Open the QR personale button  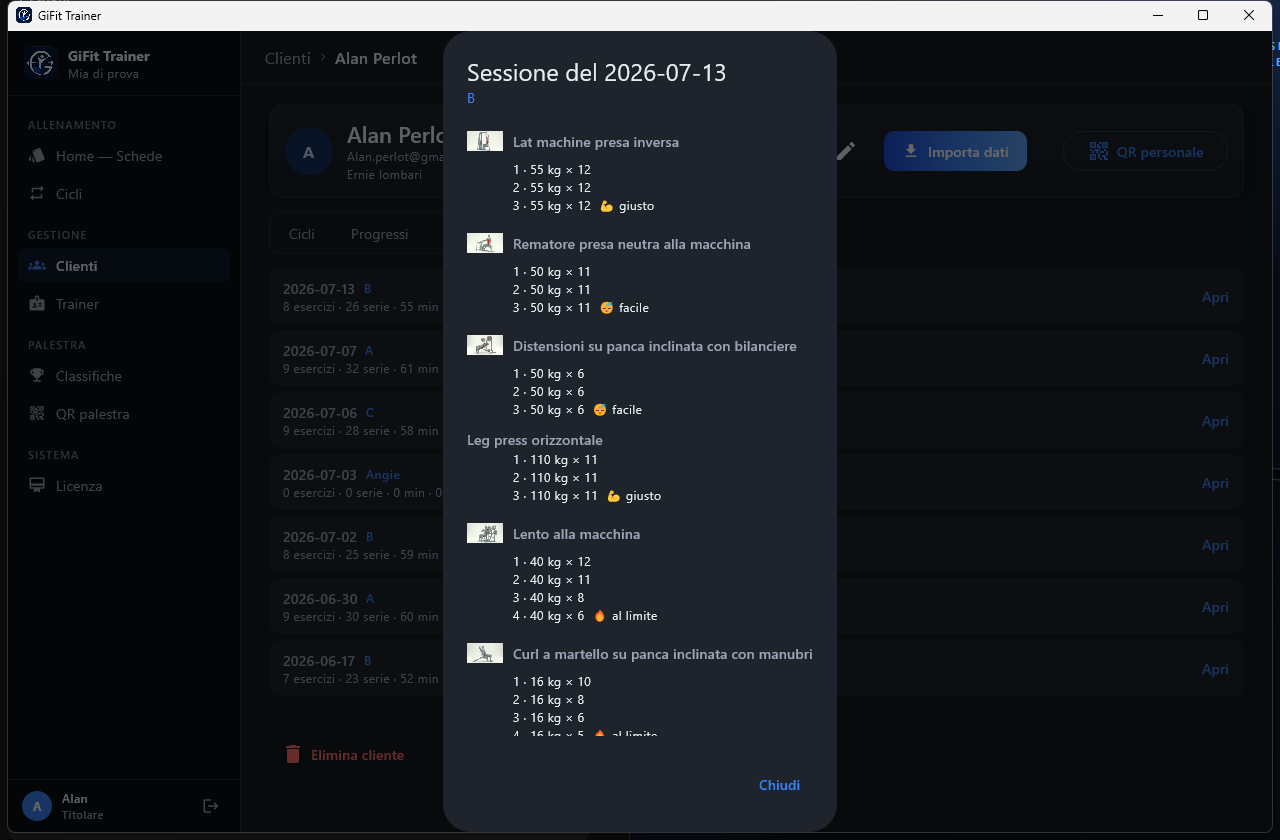1145,152
